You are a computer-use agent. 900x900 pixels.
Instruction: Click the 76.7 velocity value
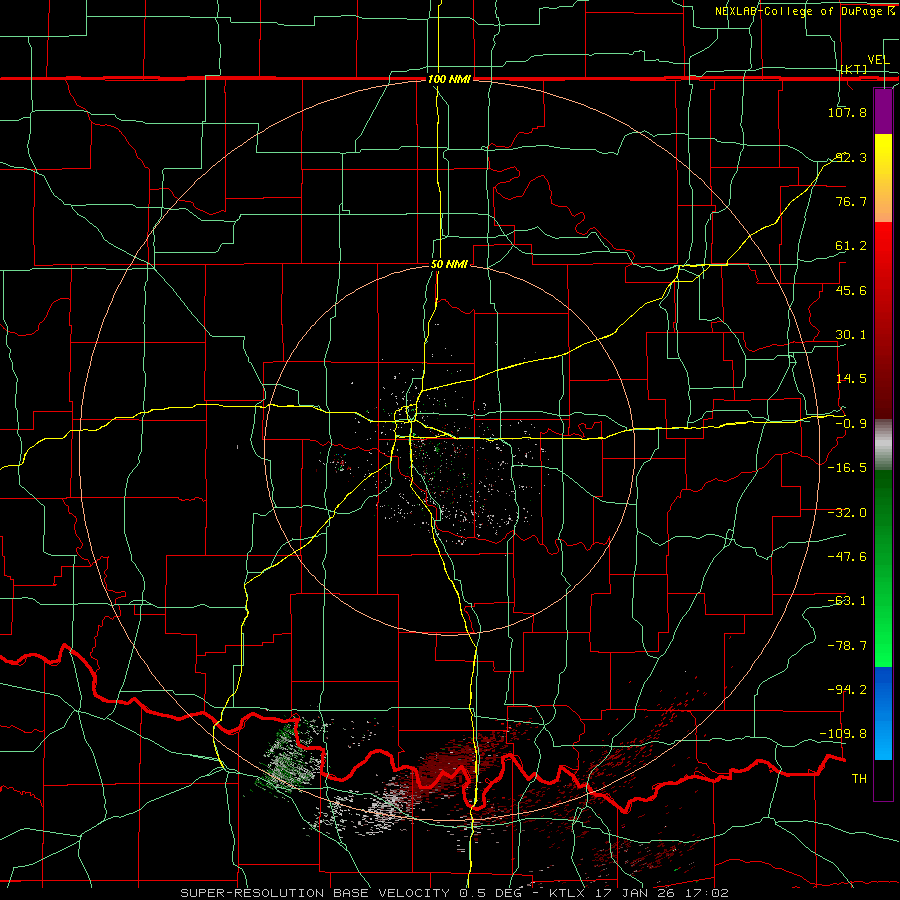pyautogui.click(x=850, y=201)
